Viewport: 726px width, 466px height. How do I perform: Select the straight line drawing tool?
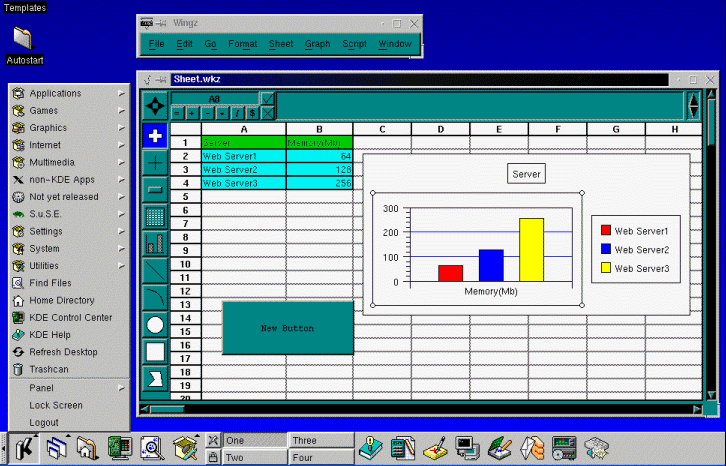pos(155,271)
